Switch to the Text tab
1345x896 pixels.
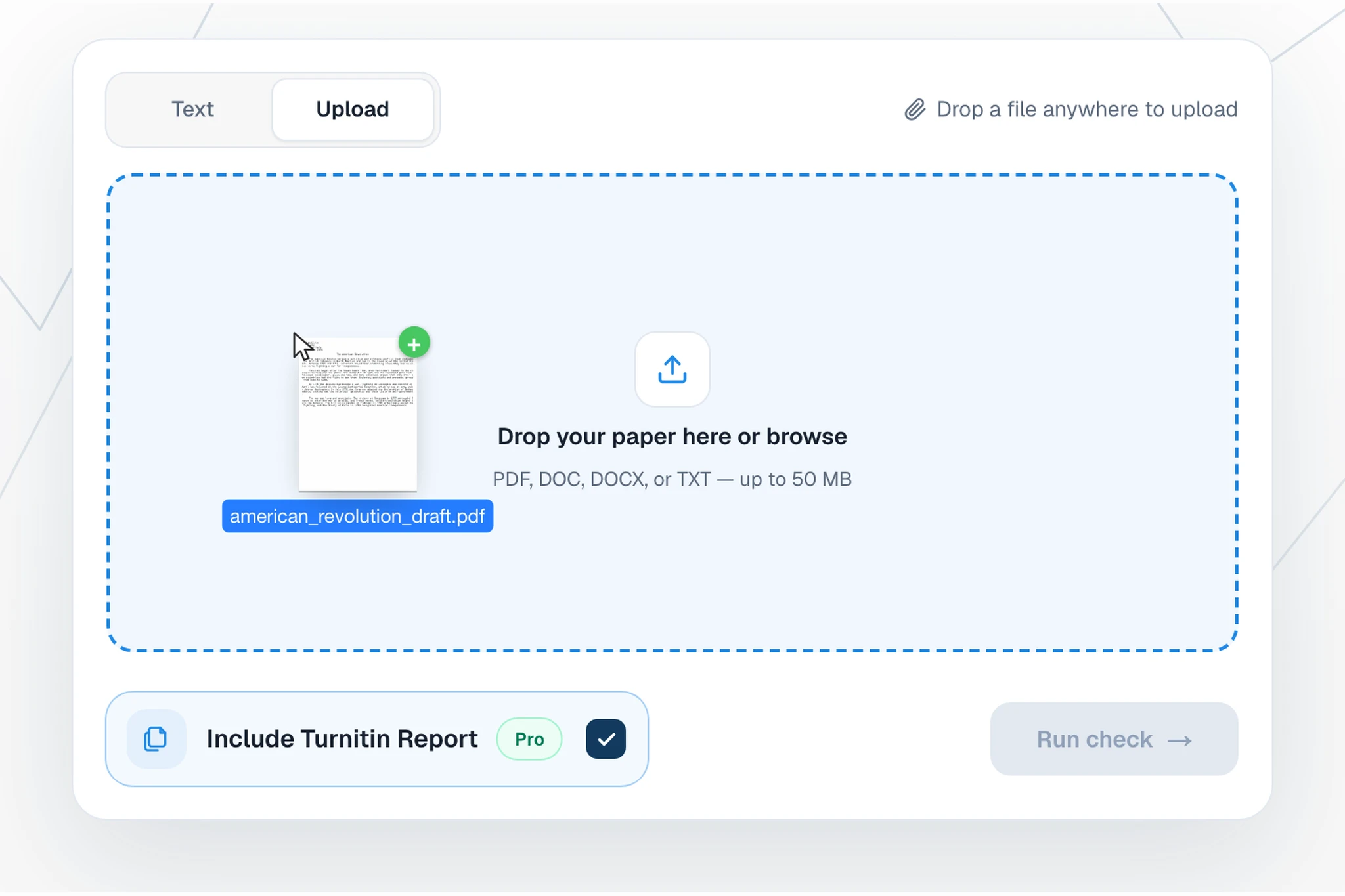tap(192, 109)
